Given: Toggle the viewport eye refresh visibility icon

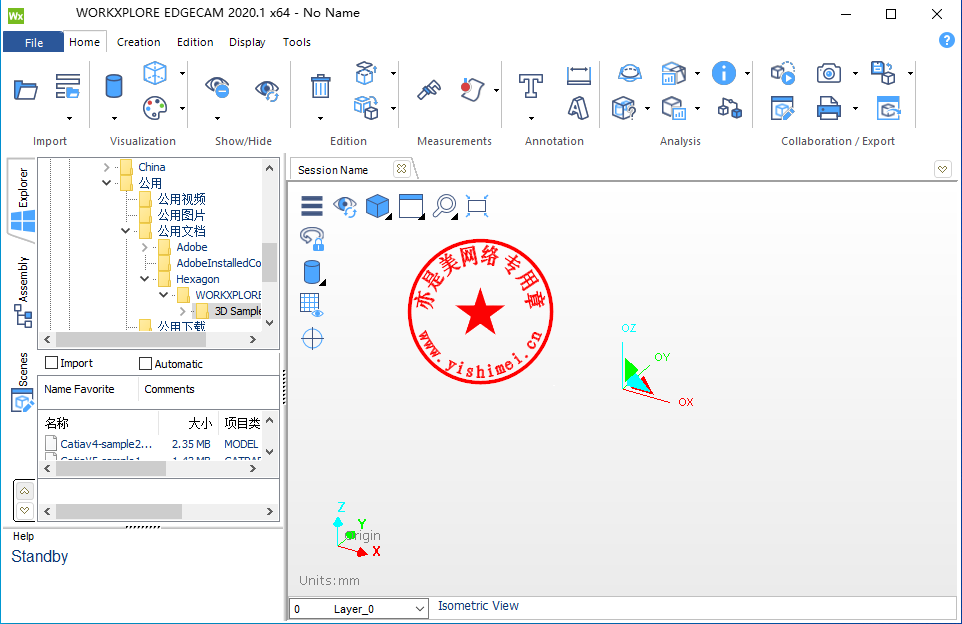Looking at the screenshot, I should [345, 206].
